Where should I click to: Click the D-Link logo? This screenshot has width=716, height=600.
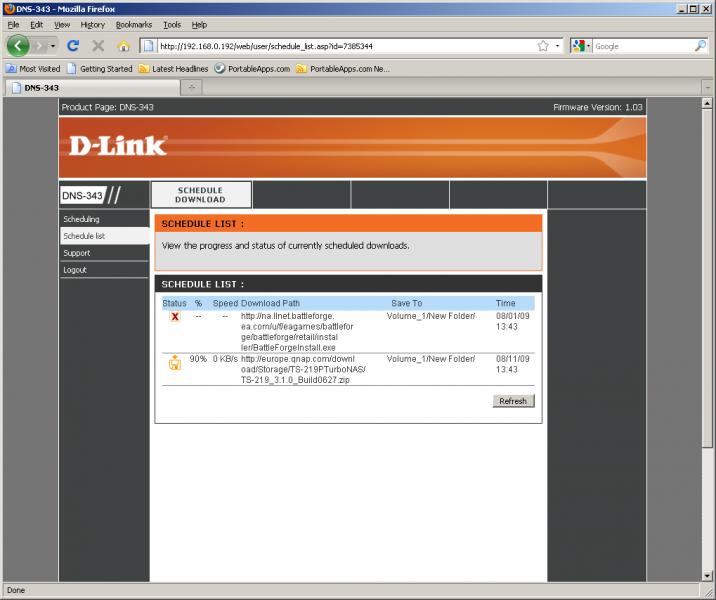click(x=118, y=146)
